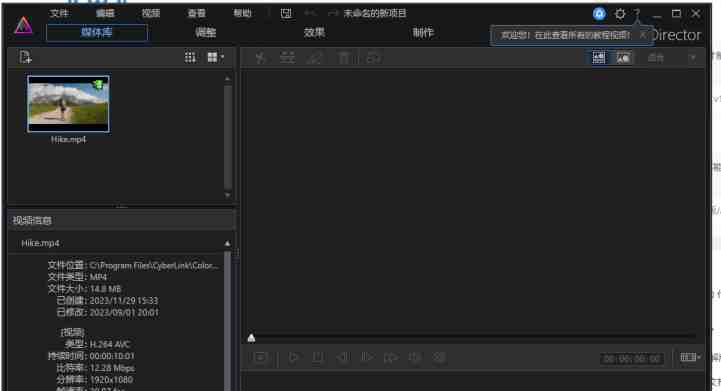Click the snapshot icon left of play
This screenshot has height=391, width=721.
point(260,357)
